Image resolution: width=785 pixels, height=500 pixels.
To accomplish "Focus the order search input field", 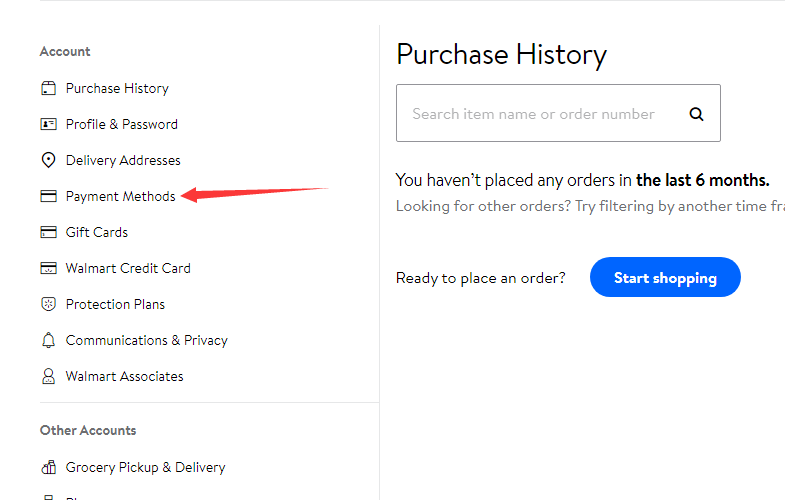I will coord(533,114).
